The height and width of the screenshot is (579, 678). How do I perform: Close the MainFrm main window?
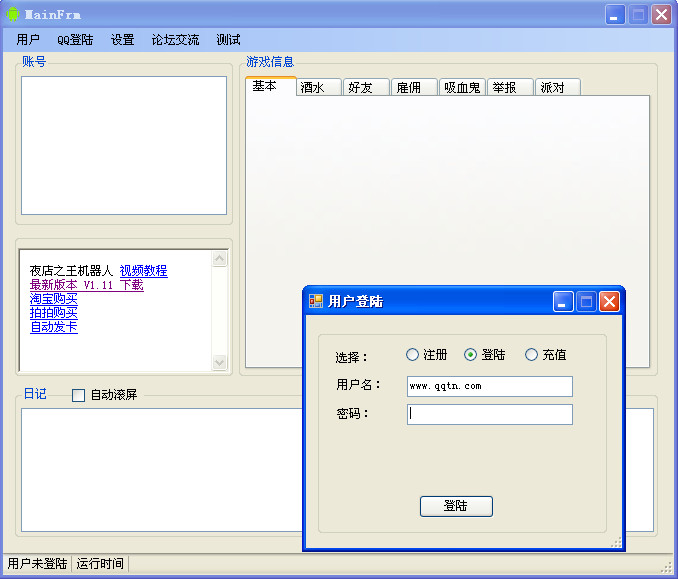[661, 15]
